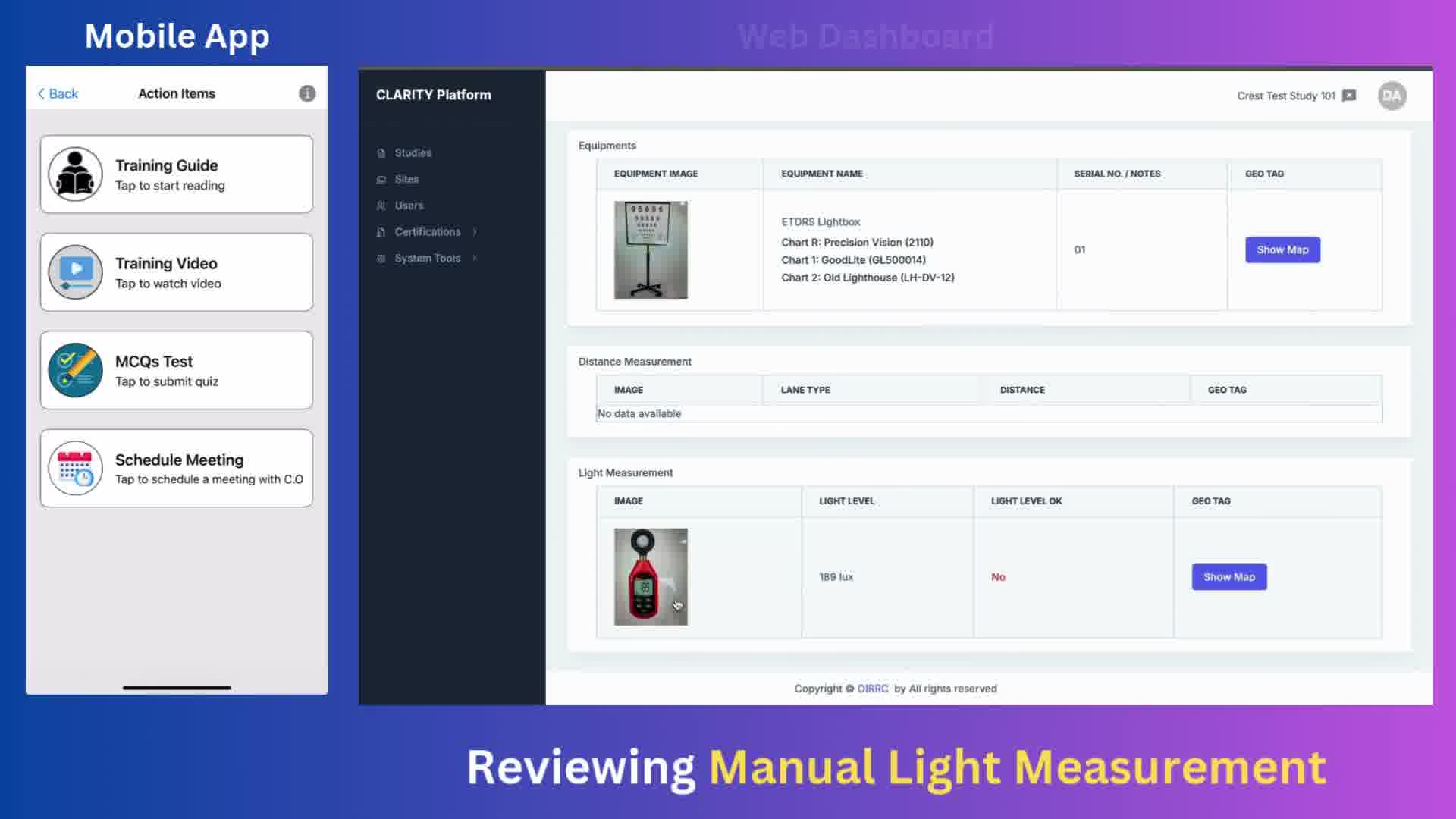Screen dimensions: 1456x819
Task: Click the info icon in Action Items header
Action: (307, 93)
